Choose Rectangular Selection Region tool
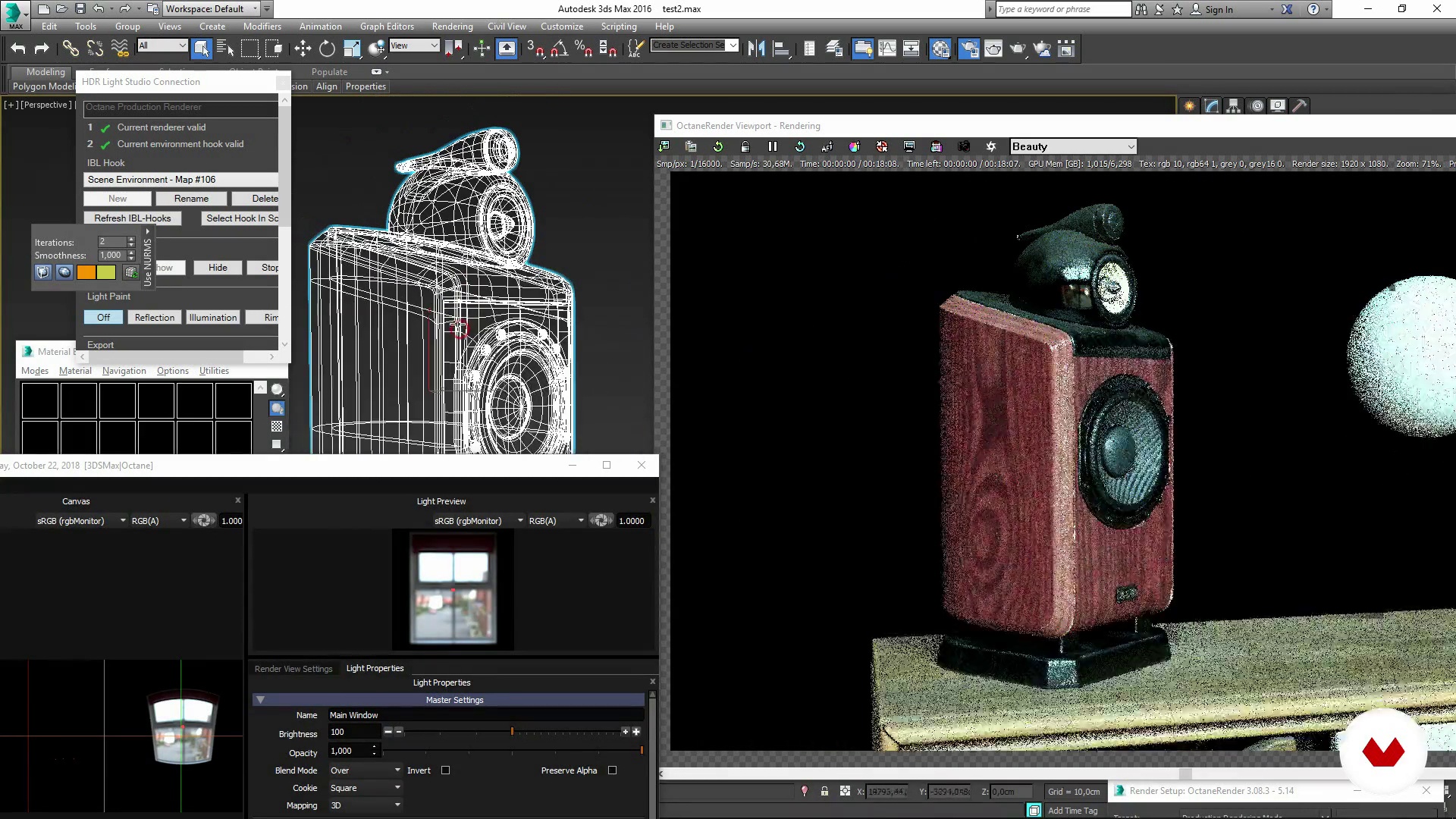1456x819 pixels. (249, 49)
